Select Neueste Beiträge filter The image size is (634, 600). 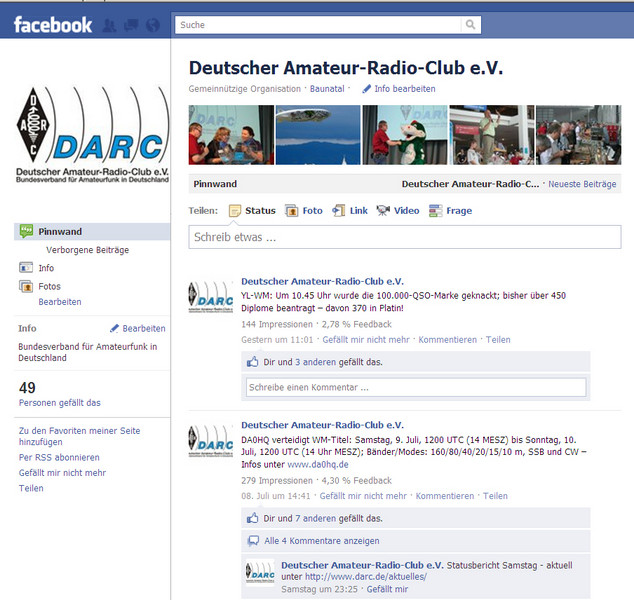point(582,184)
